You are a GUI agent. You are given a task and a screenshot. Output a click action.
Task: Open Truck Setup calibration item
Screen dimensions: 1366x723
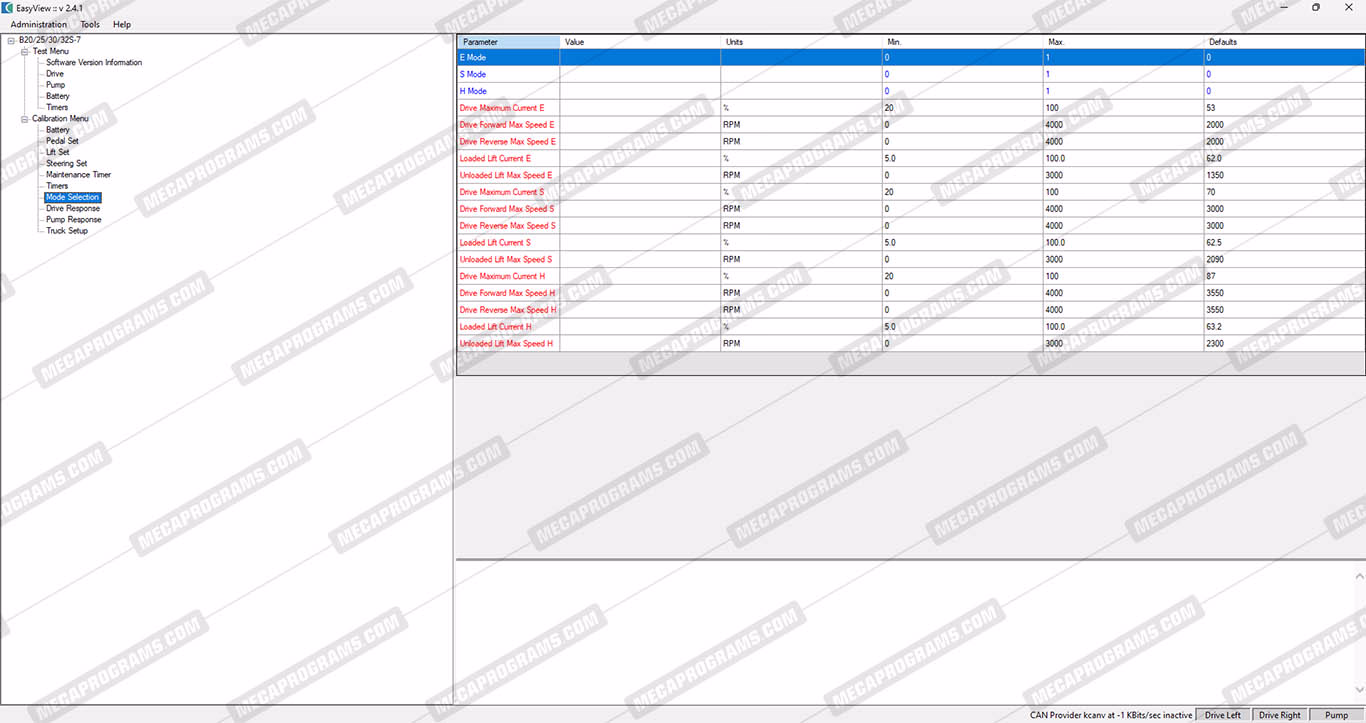tap(67, 231)
